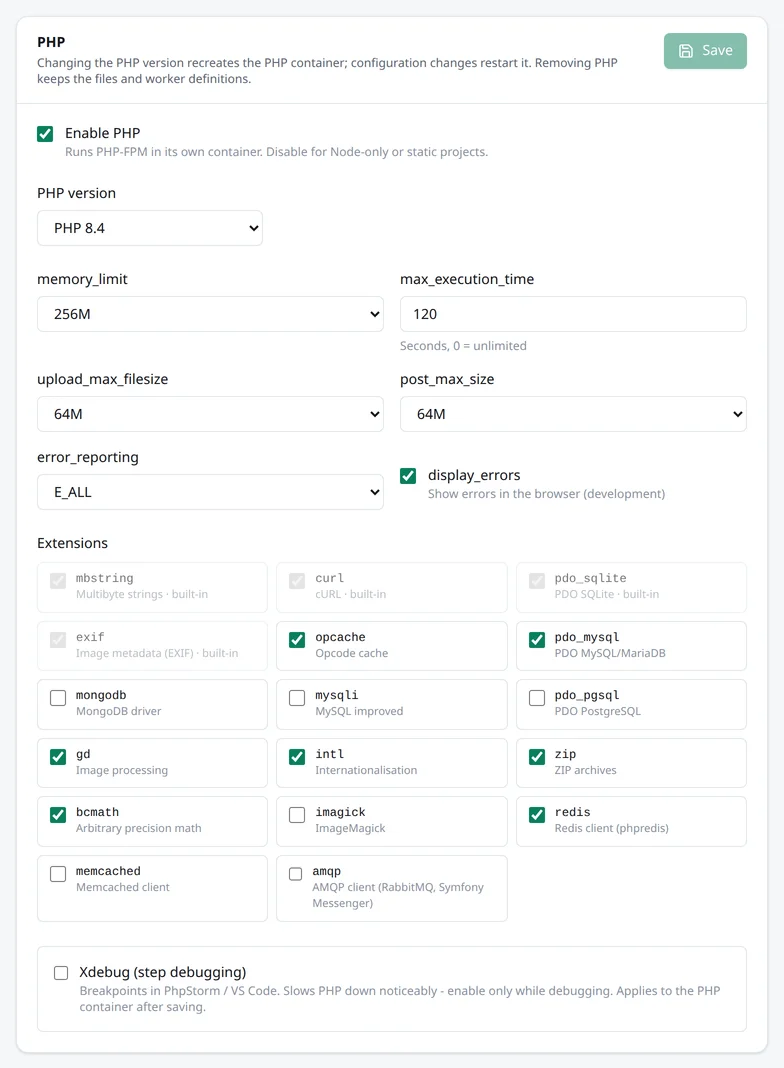Click the 'Opcode cache' description text
The width and height of the screenshot is (784, 1068).
tap(351, 653)
